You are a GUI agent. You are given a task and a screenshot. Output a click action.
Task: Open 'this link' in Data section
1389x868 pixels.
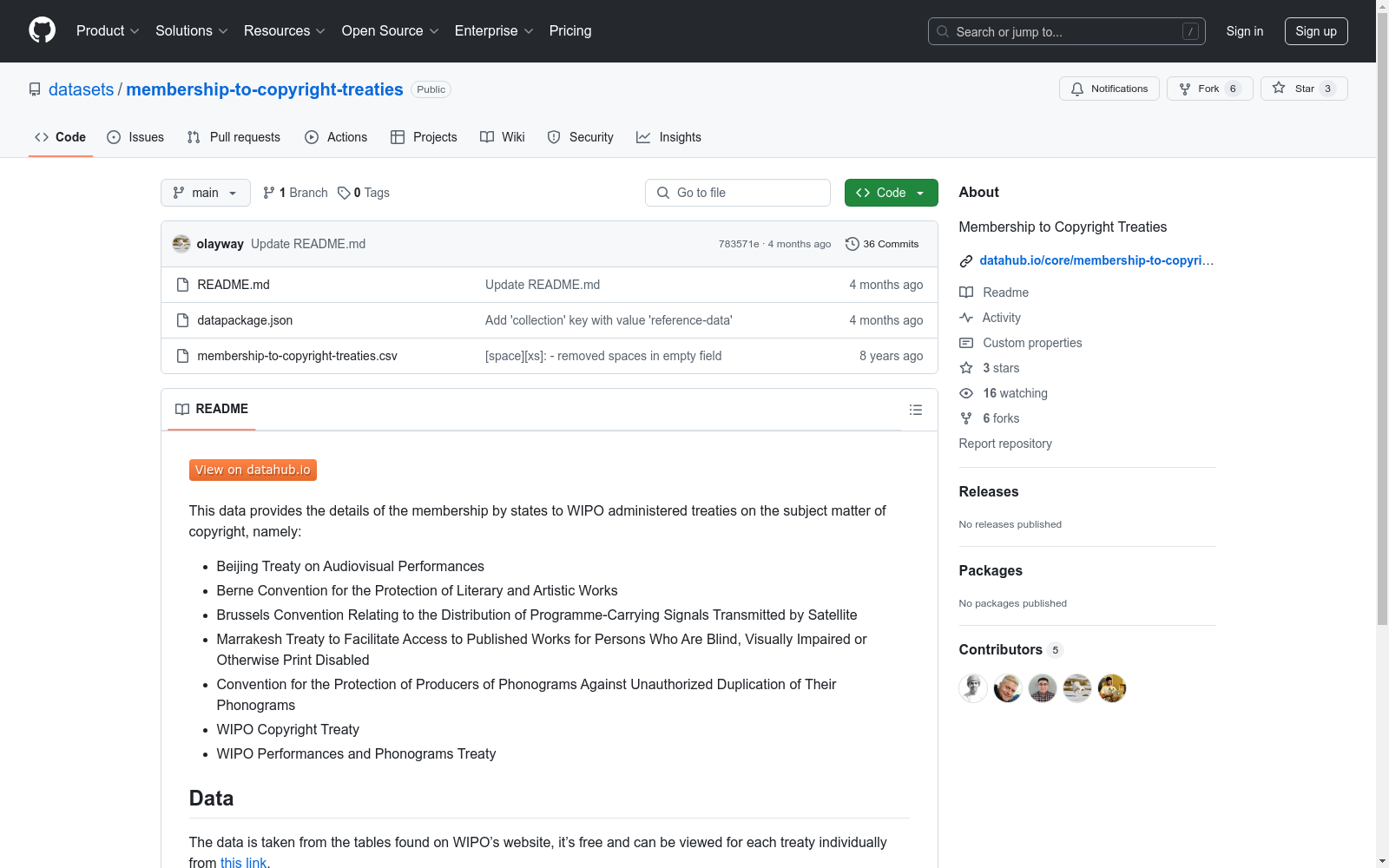tap(243, 863)
